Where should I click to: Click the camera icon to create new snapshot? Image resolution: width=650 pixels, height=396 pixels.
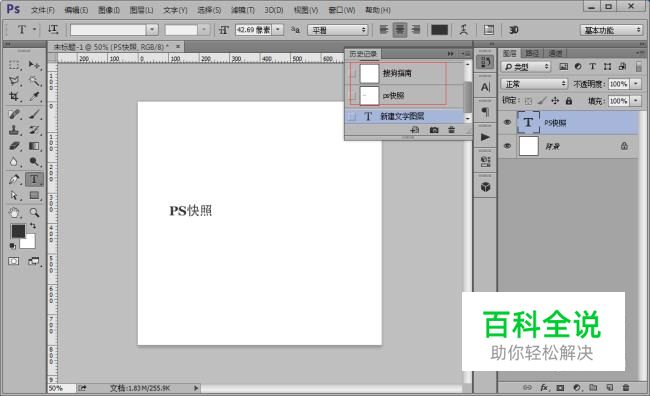tap(434, 130)
